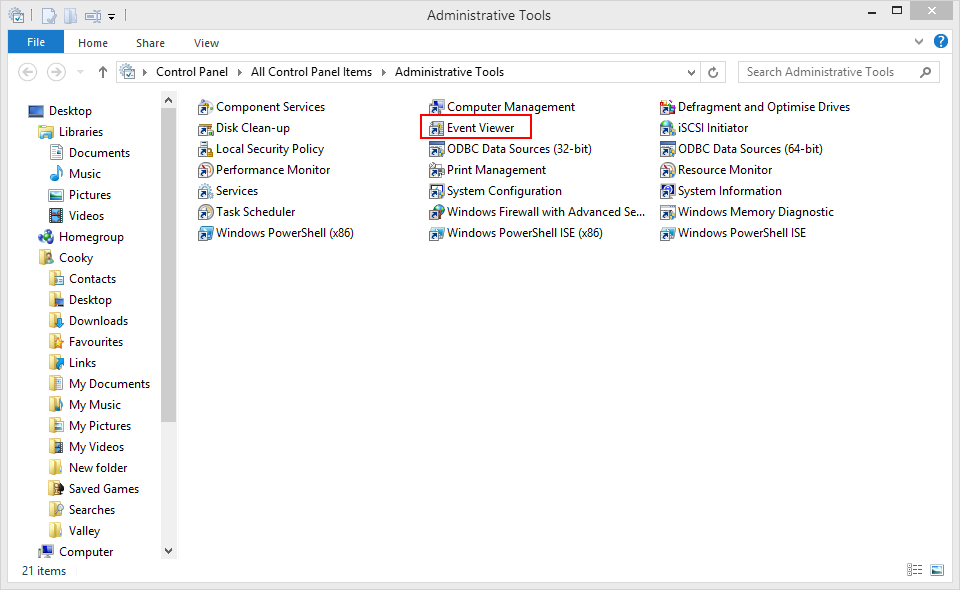Switch to details view in status bar
The image size is (960, 590).
click(914, 569)
